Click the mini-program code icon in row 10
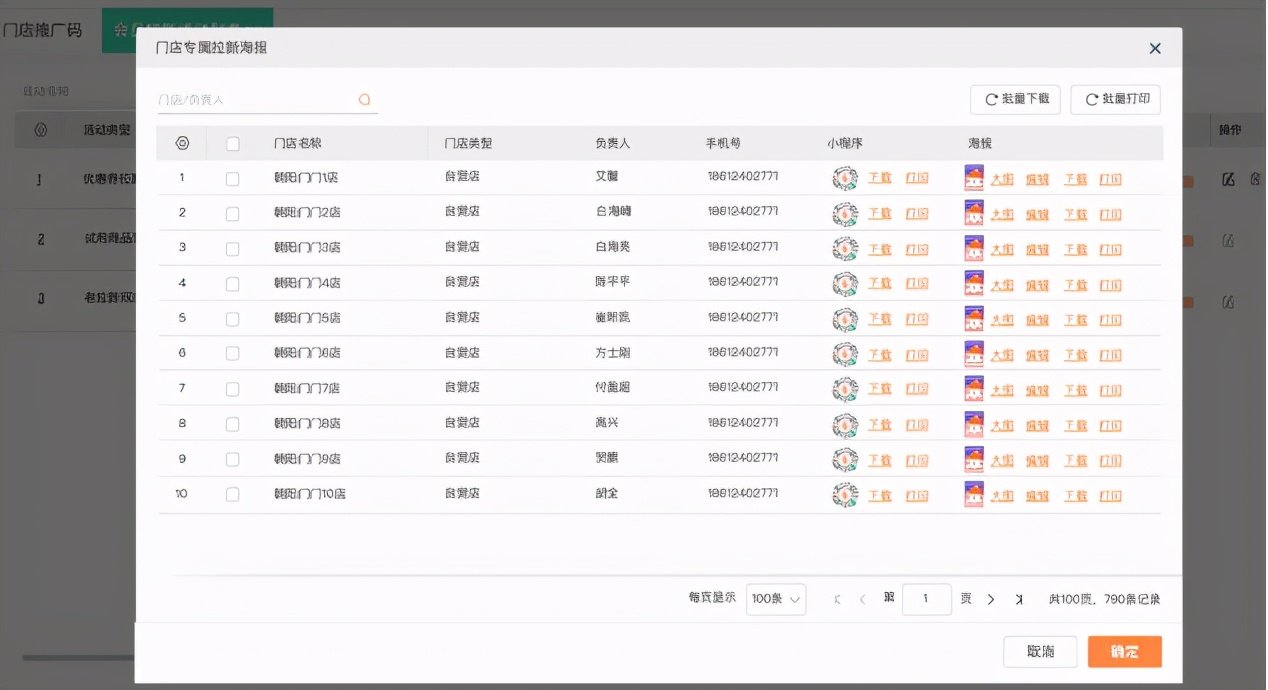Image resolution: width=1268 pixels, height=690 pixels. [845, 494]
